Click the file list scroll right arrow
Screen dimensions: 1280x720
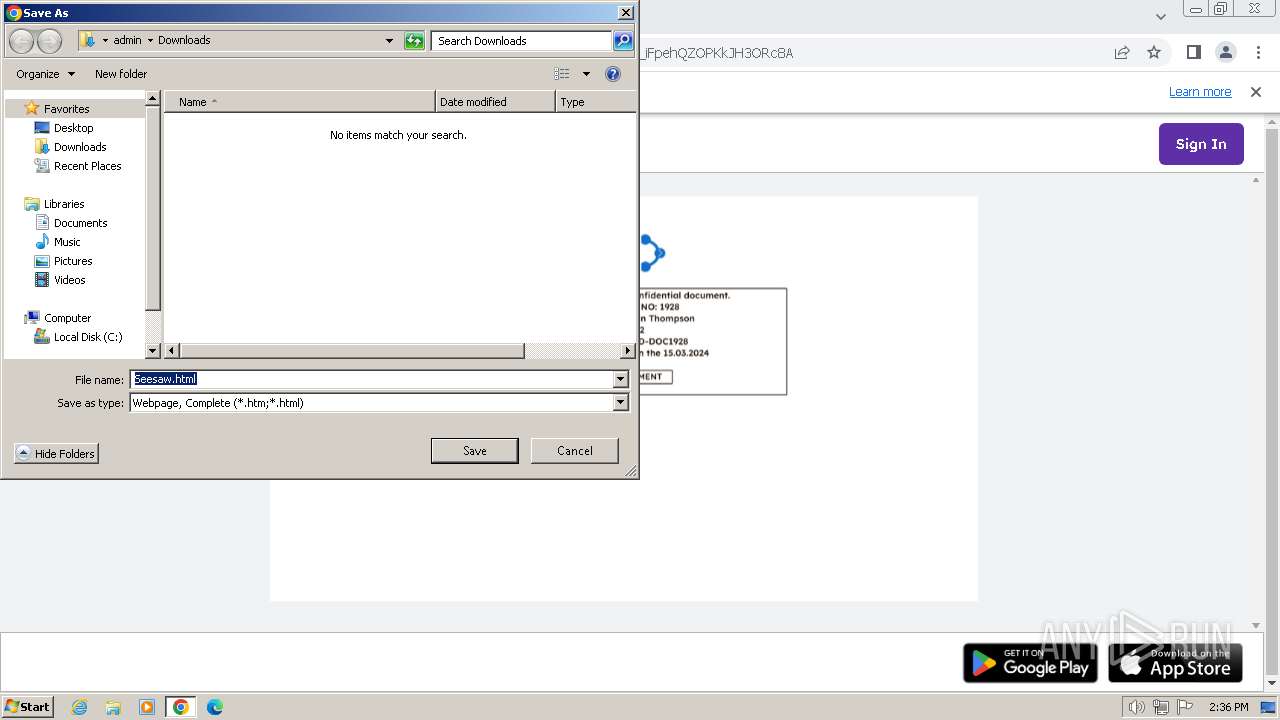628,351
